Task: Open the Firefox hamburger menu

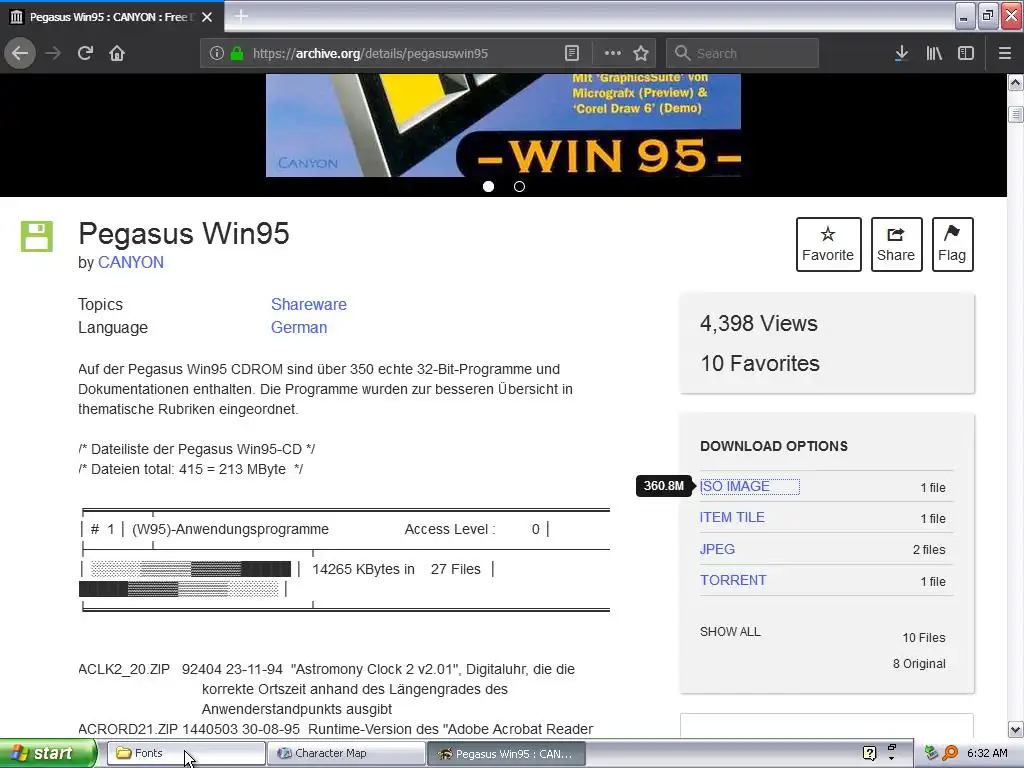Action: (x=1005, y=54)
